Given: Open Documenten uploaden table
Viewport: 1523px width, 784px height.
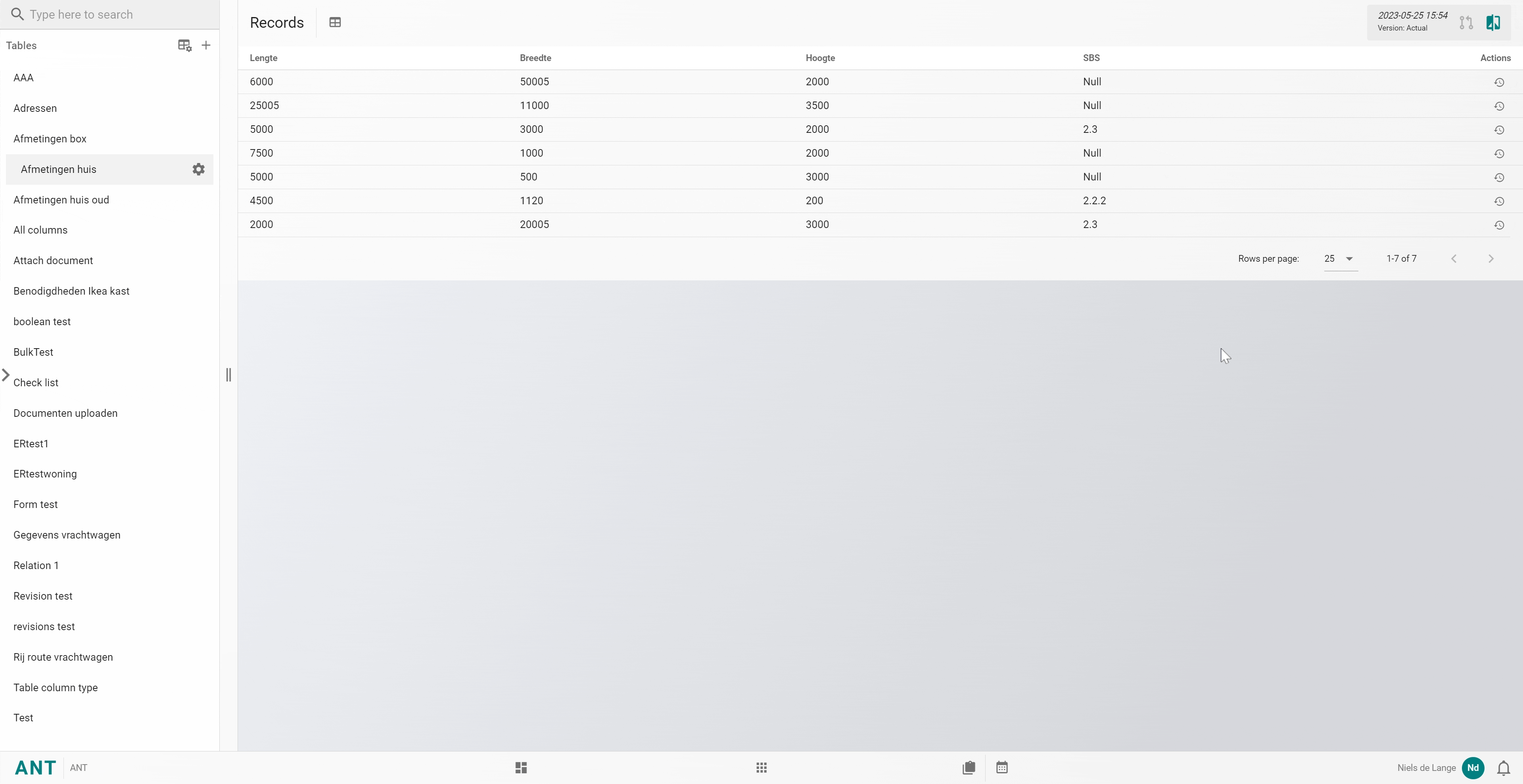Looking at the screenshot, I should [x=109, y=413].
